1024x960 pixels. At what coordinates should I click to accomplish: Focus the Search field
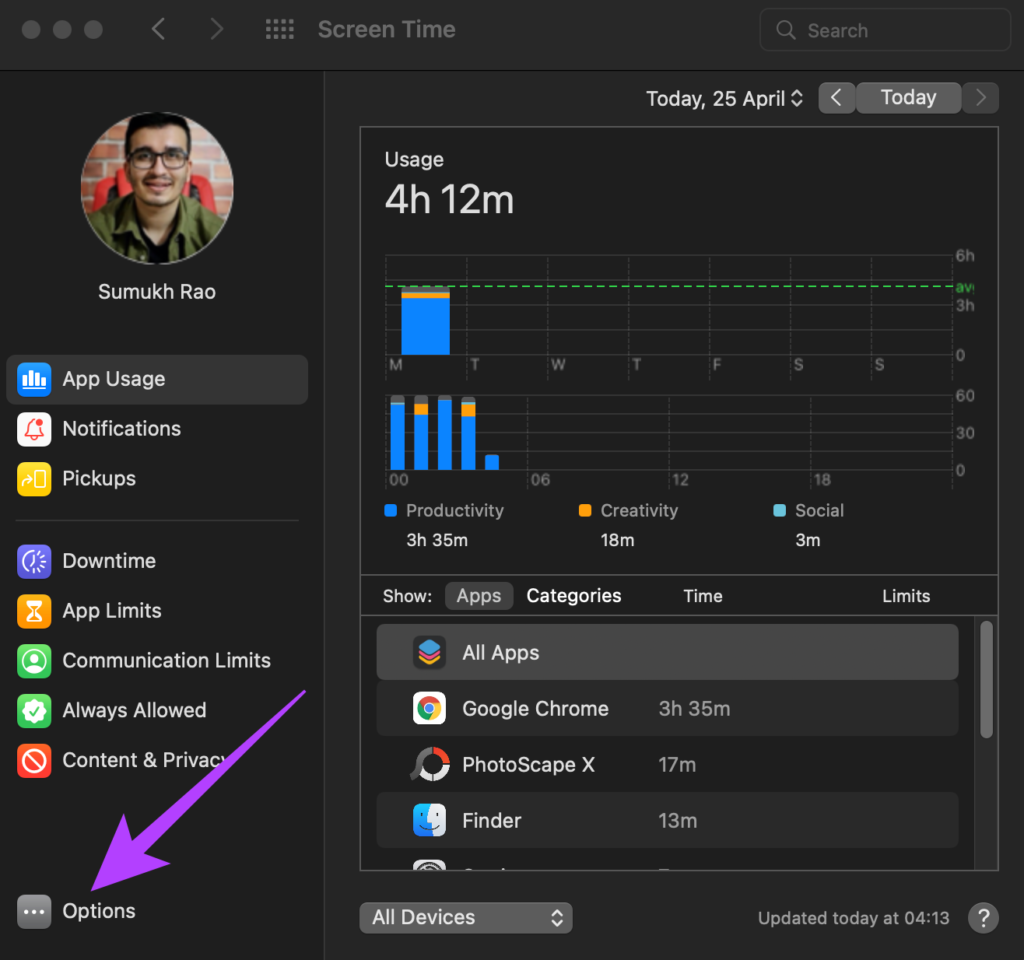885,30
